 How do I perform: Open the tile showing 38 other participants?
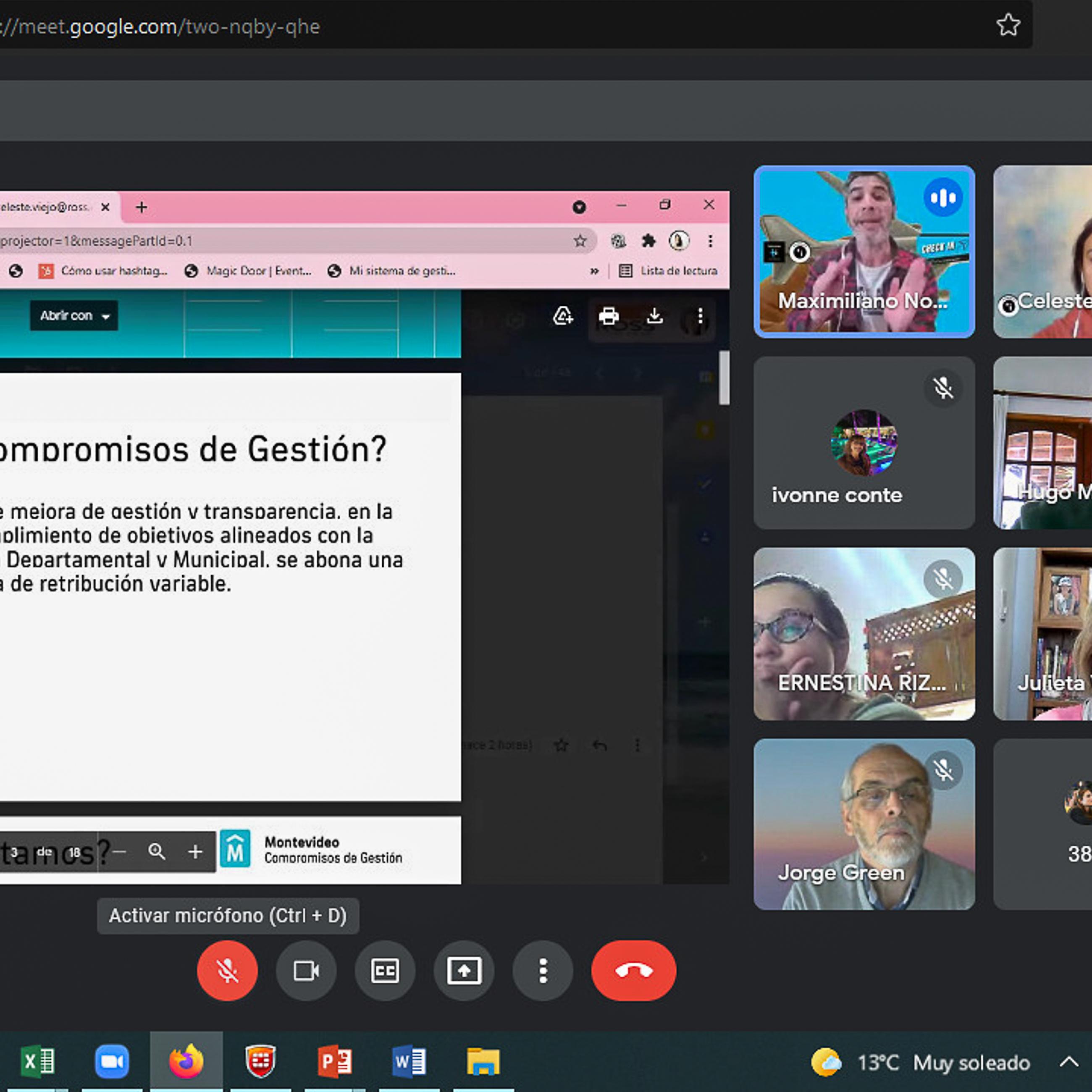click(x=1043, y=824)
